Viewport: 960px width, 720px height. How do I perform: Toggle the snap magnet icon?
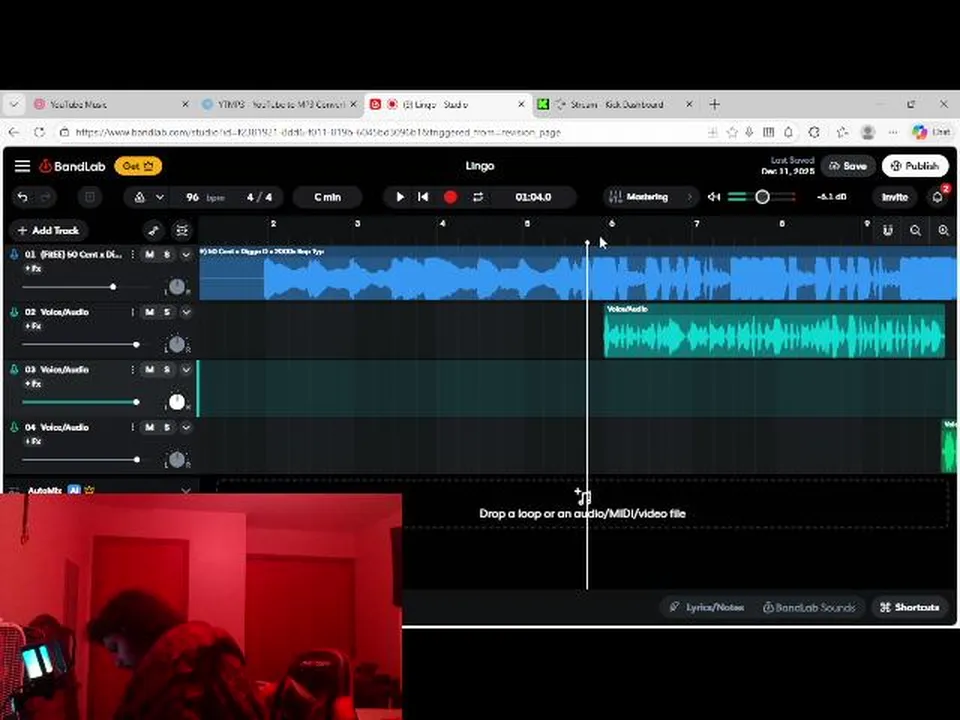point(888,231)
